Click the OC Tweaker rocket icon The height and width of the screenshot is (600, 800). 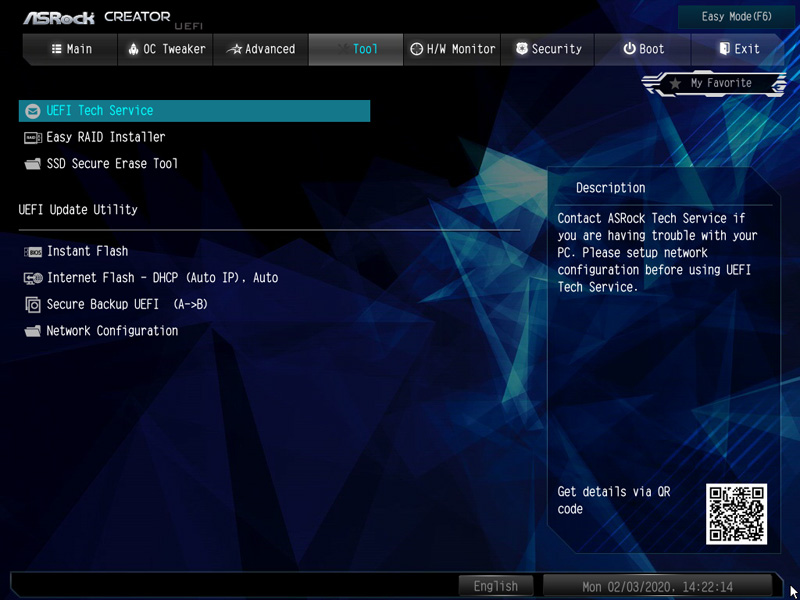pyautogui.click(x=134, y=49)
